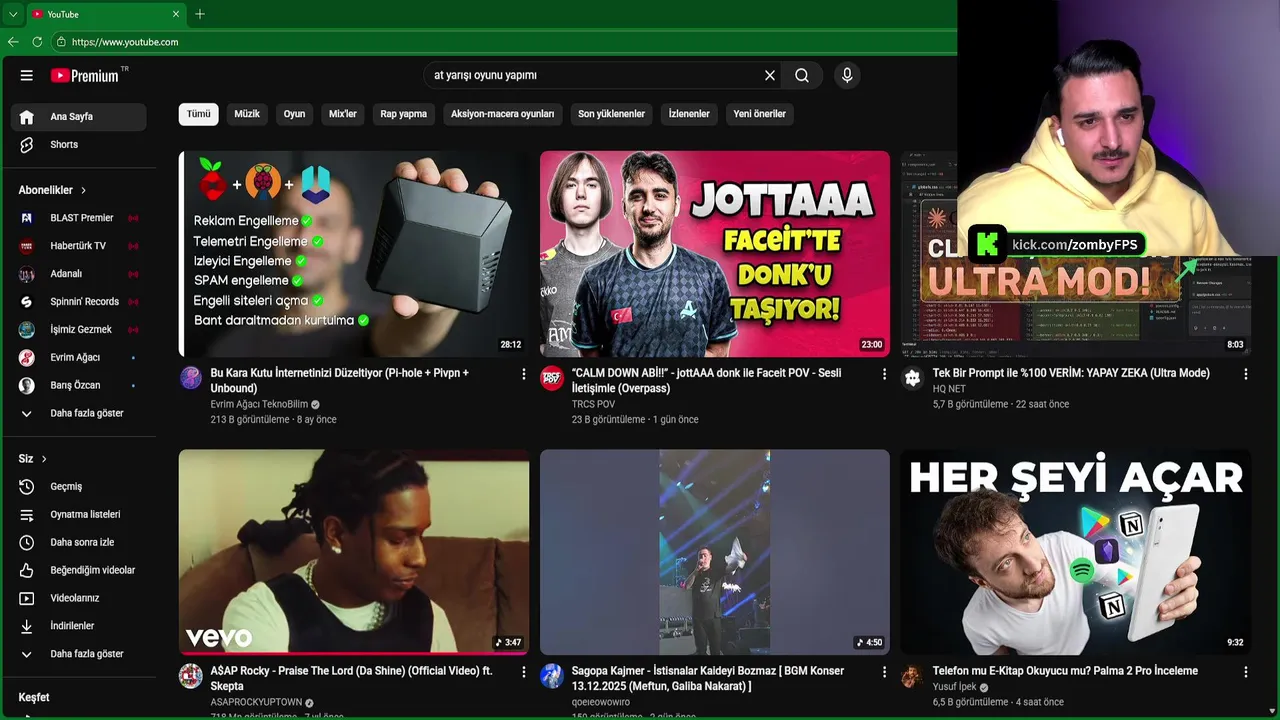The height and width of the screenshot is (720, 1280).
Task: Start voice search with microphone icon
Action: [x=847, y=75]
